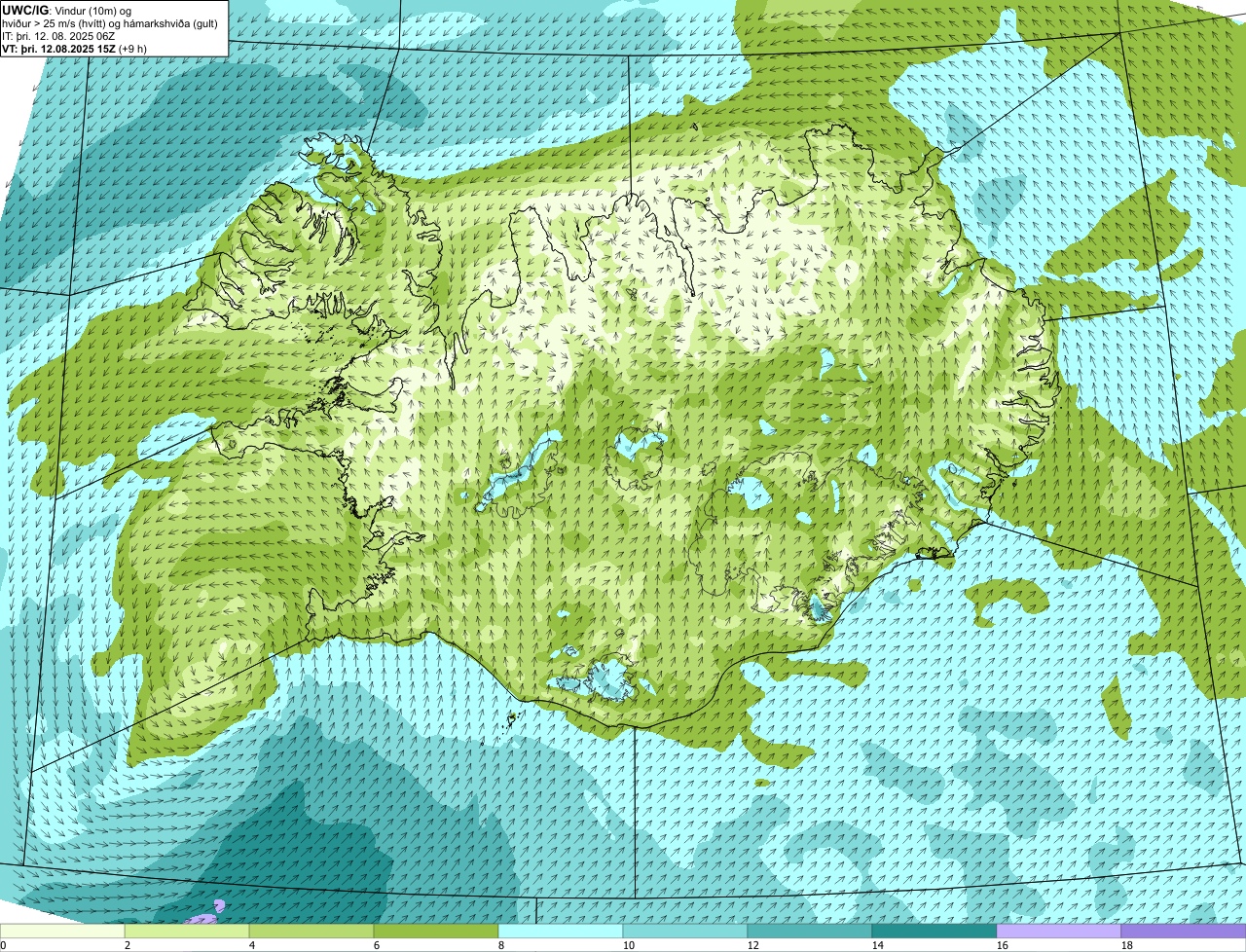Viewport: 1246px width, 952px height.
Task: Select the lavender 16–18 m/s legend swatch
Action: coord(1059,931)
